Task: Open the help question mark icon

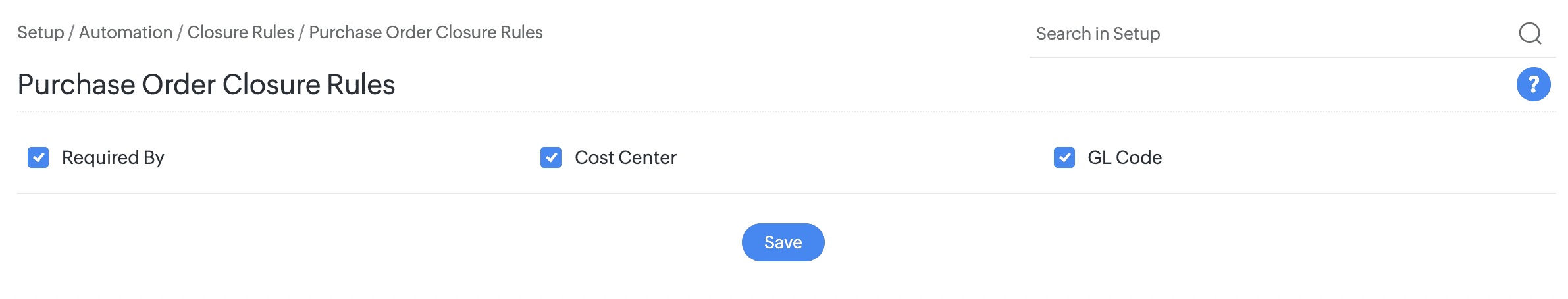Action: click(x=1533, y=84)
